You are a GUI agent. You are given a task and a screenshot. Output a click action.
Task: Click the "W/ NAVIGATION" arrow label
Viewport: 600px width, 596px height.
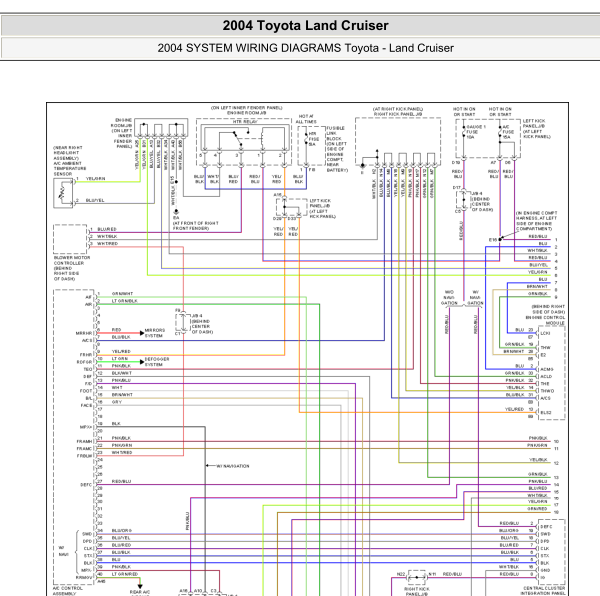(x=233, y=466)
